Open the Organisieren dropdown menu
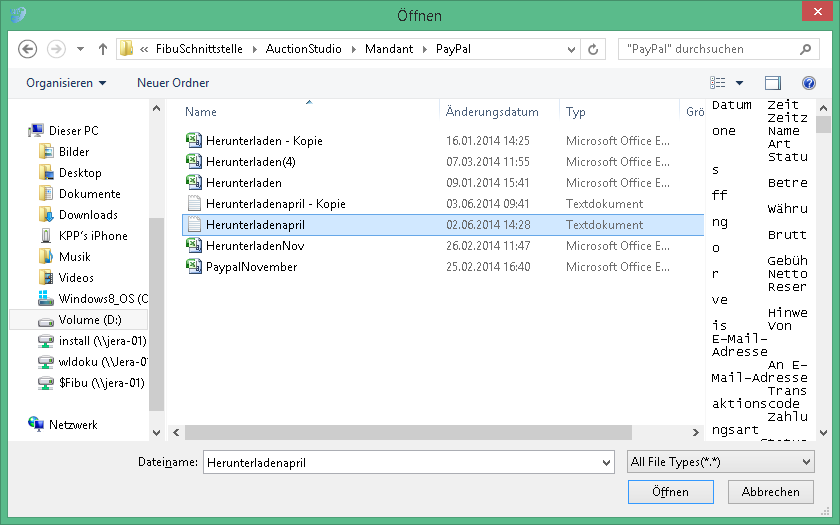This screenshot has width=840, height=525. tap(66, 83)
